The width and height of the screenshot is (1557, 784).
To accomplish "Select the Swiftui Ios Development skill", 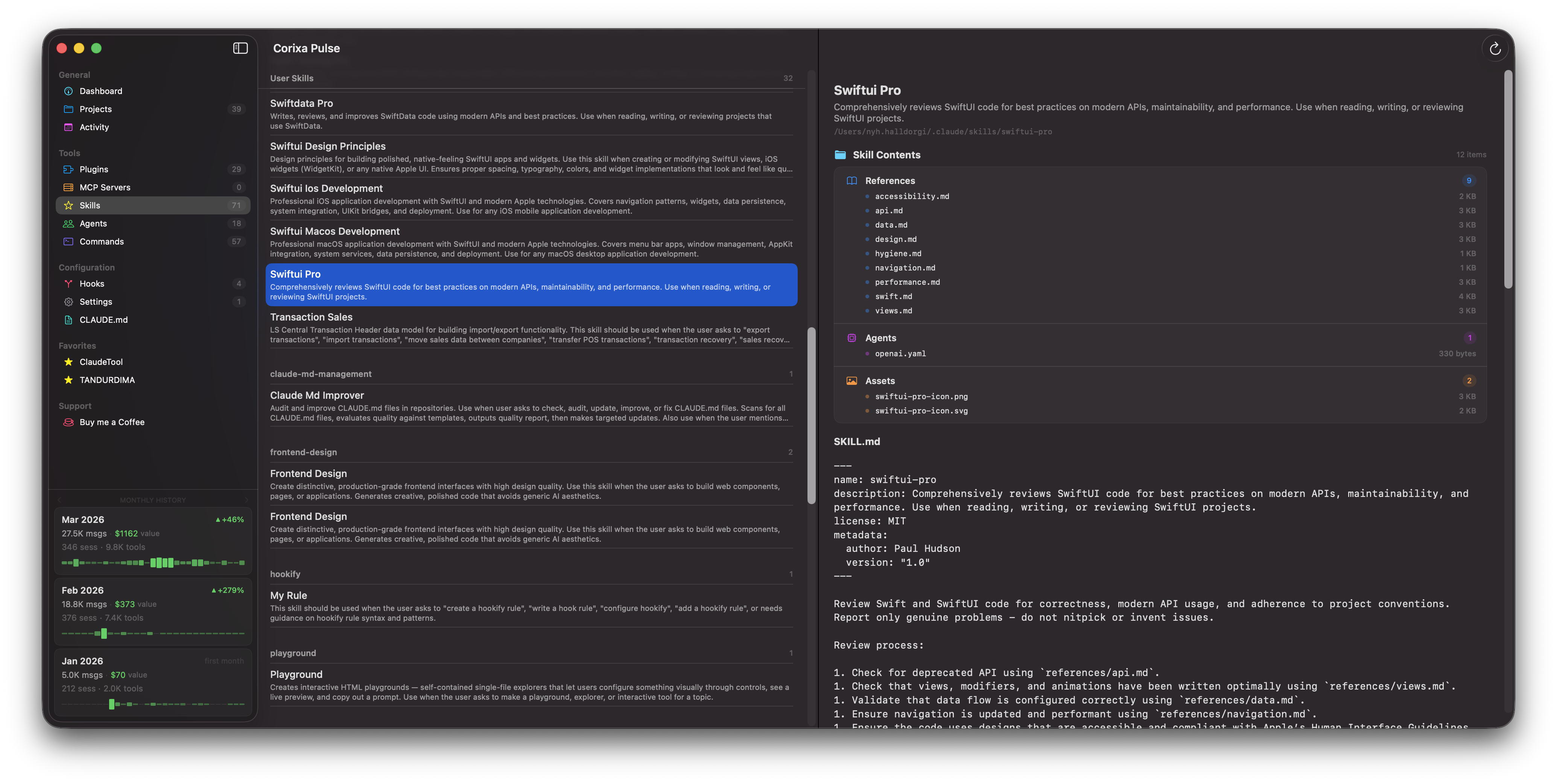I will tap(531, 199).
